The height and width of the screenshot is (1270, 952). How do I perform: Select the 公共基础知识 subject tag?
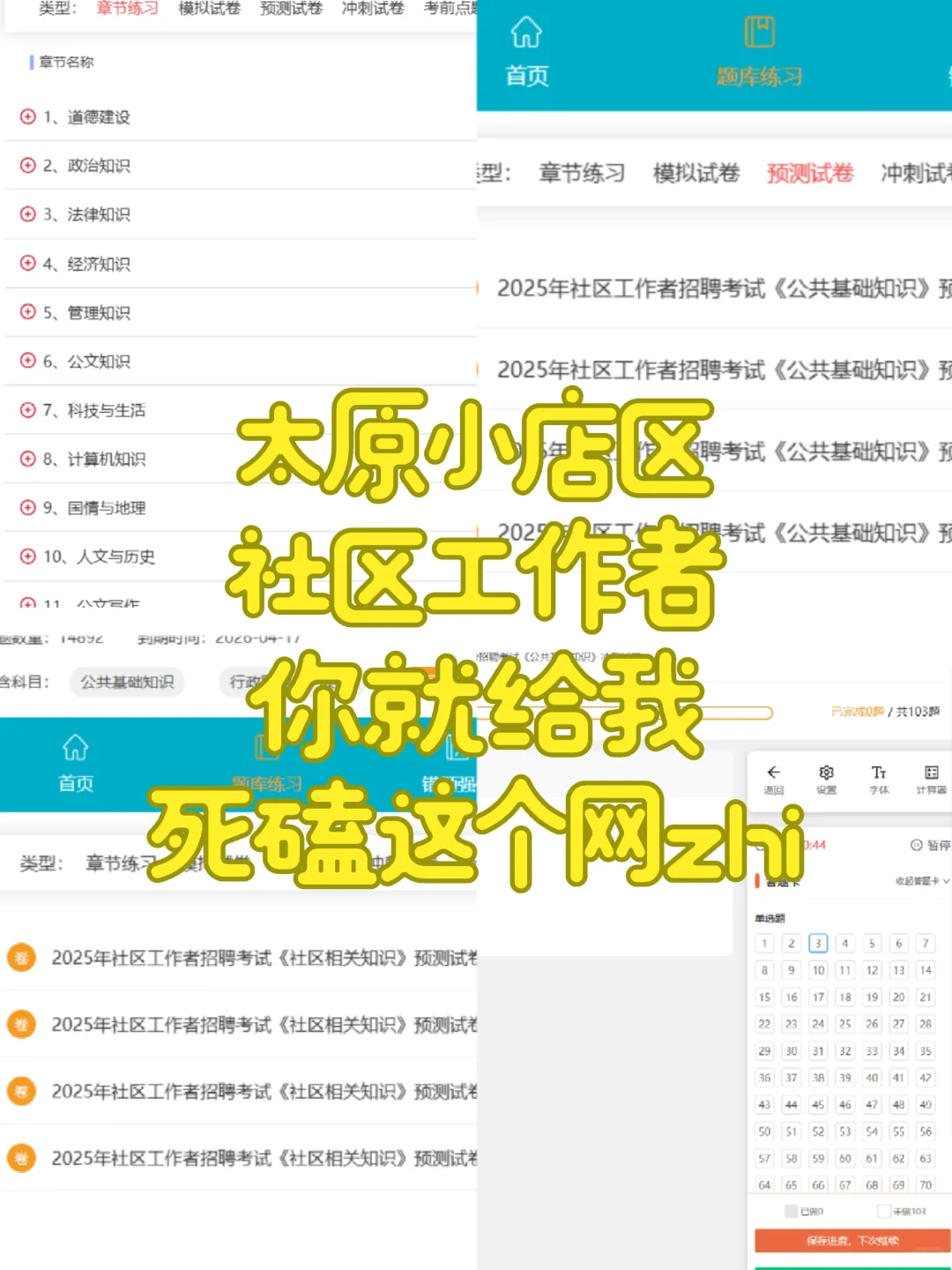[127, 682]
